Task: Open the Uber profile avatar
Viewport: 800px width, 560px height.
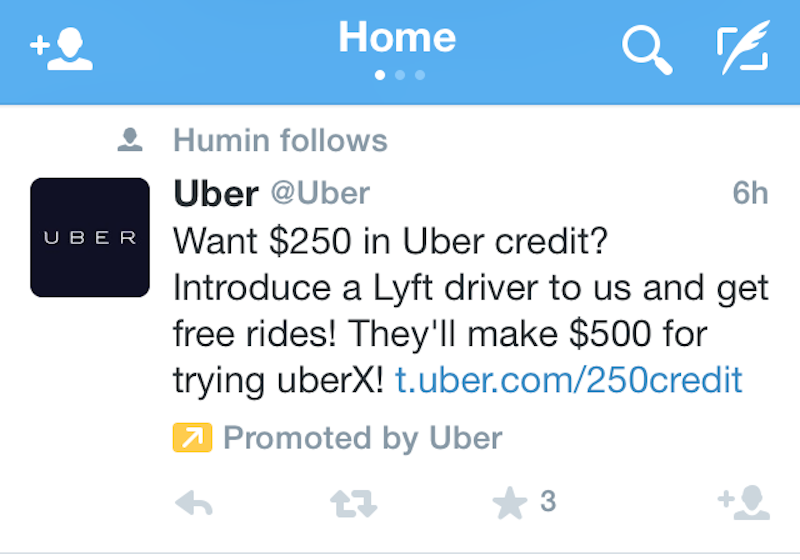Action: [x=90, y=237]
